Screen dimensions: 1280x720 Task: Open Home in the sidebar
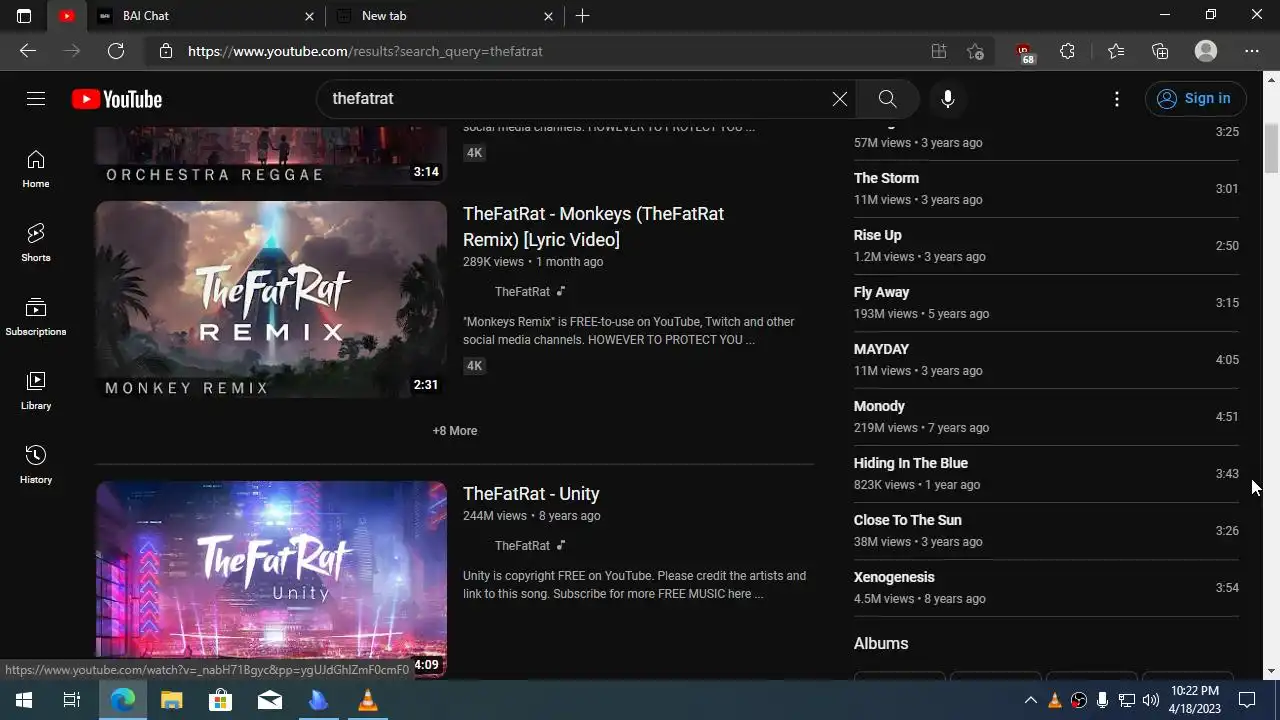36,169
